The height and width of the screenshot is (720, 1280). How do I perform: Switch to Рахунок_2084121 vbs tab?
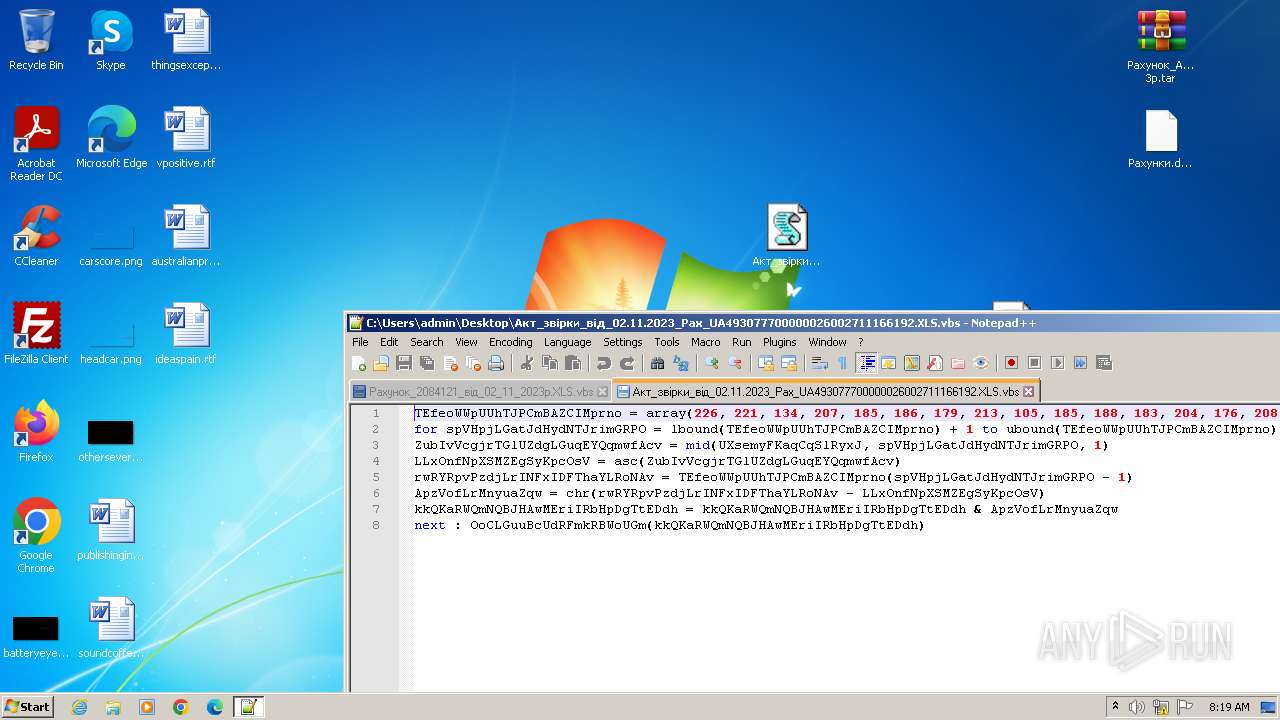[x=480, y=392]
